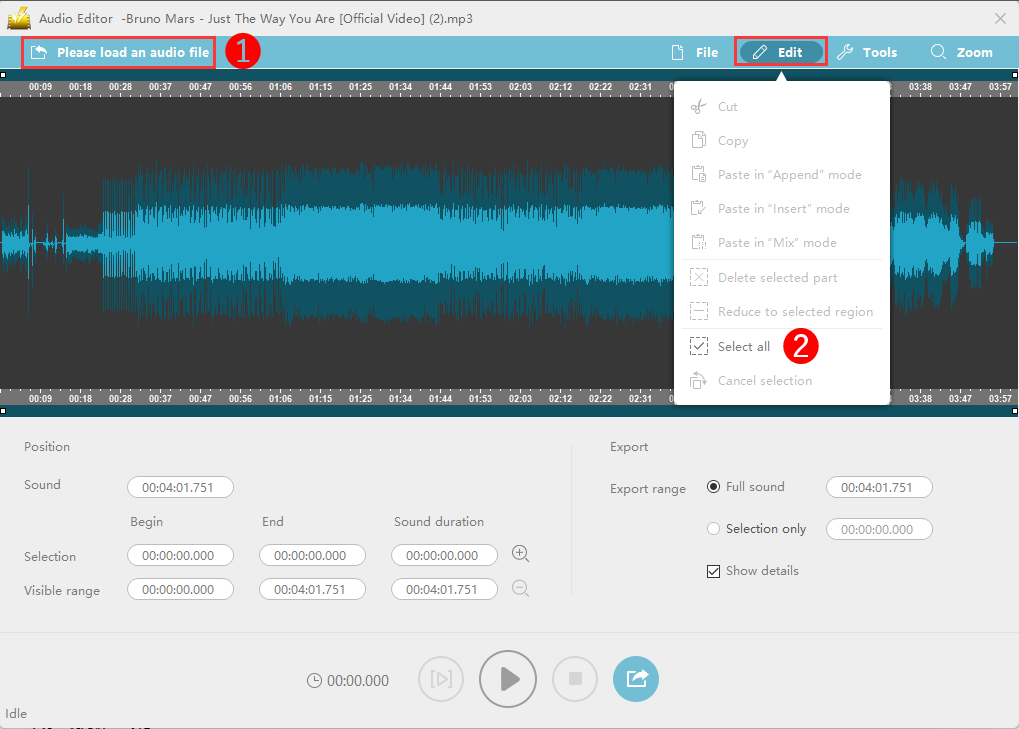1019x729 pixels.
Task: Click the clock icon beside playback time
Action: tap(314, 681)
